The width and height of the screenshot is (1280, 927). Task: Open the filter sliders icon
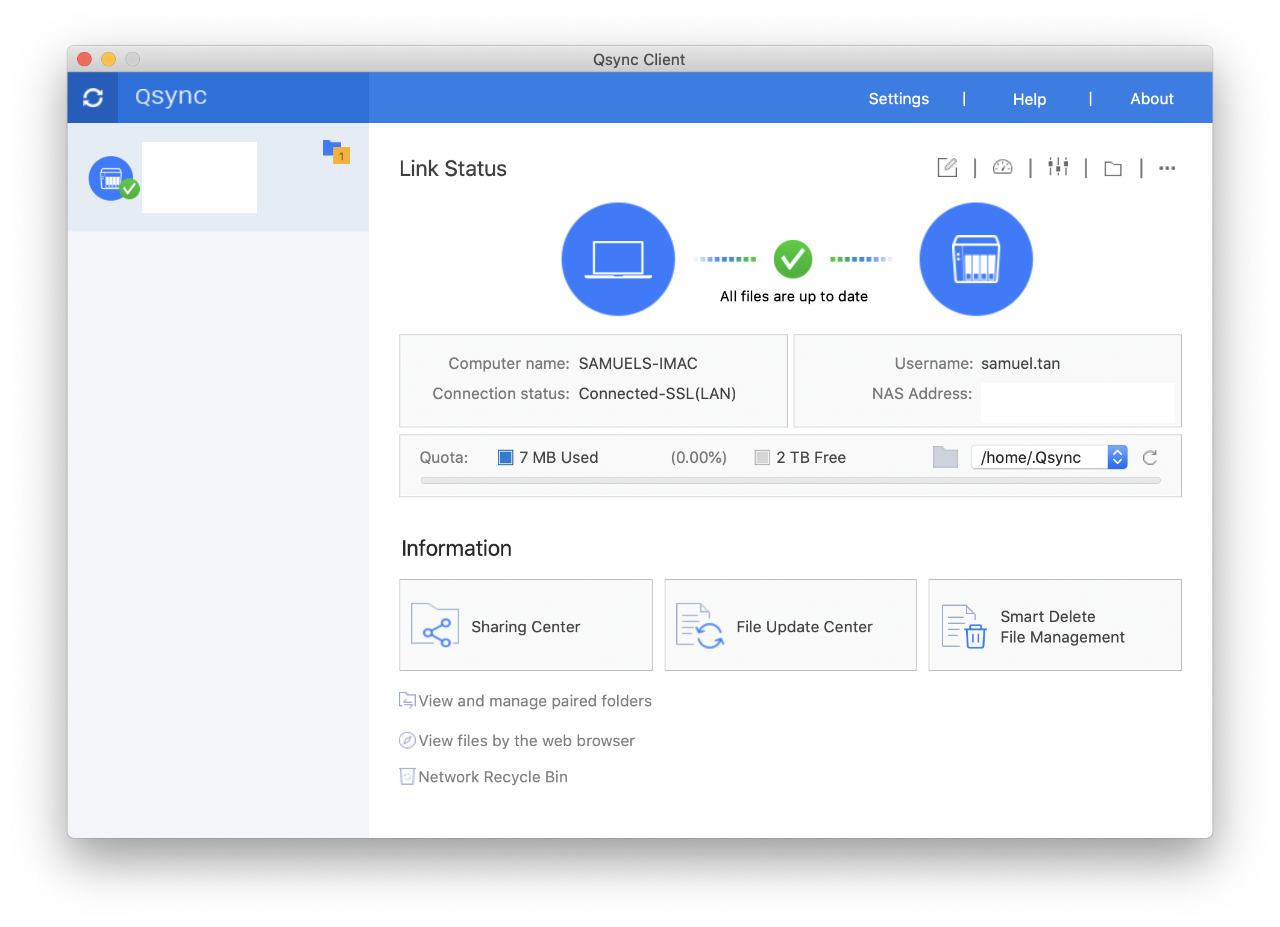coord(1058,167)
